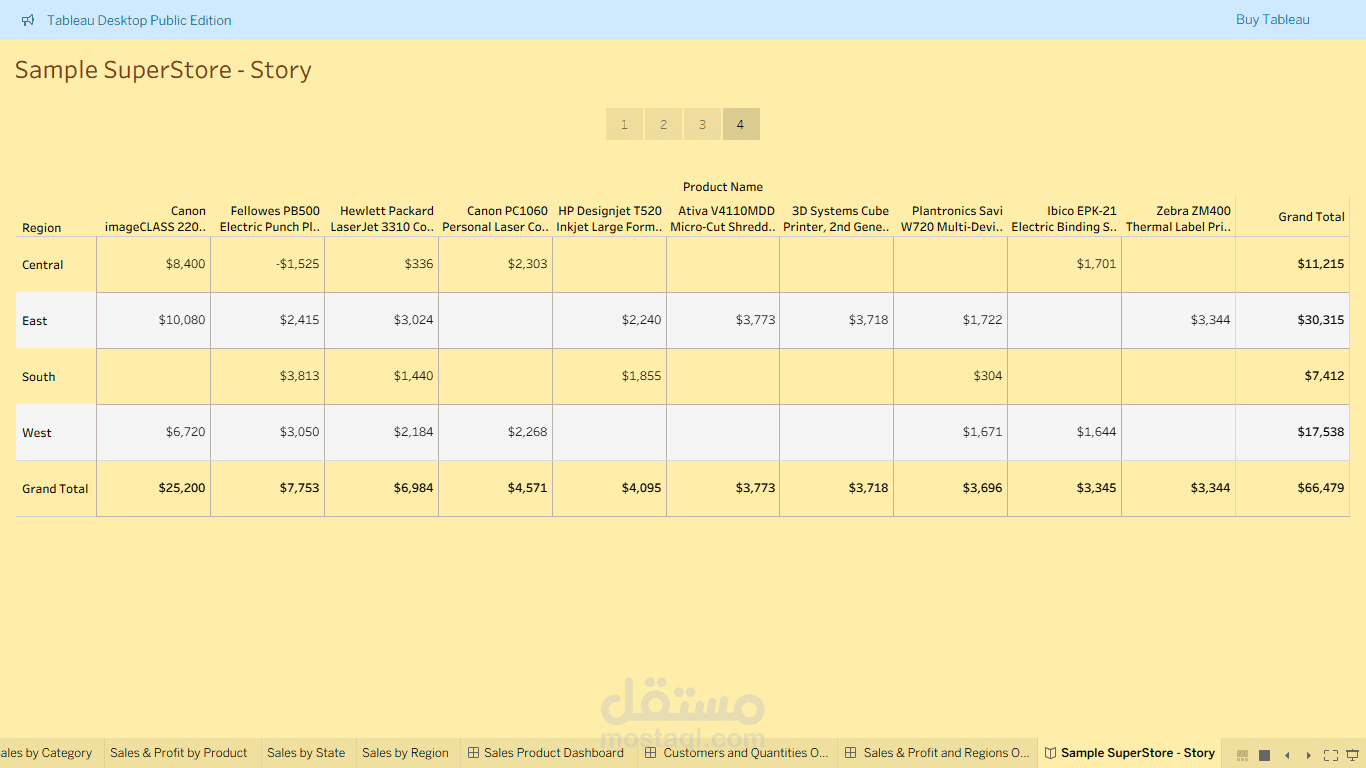
Task: Select HP Designjet T520 column header
Action: click(x=610, y=219)
